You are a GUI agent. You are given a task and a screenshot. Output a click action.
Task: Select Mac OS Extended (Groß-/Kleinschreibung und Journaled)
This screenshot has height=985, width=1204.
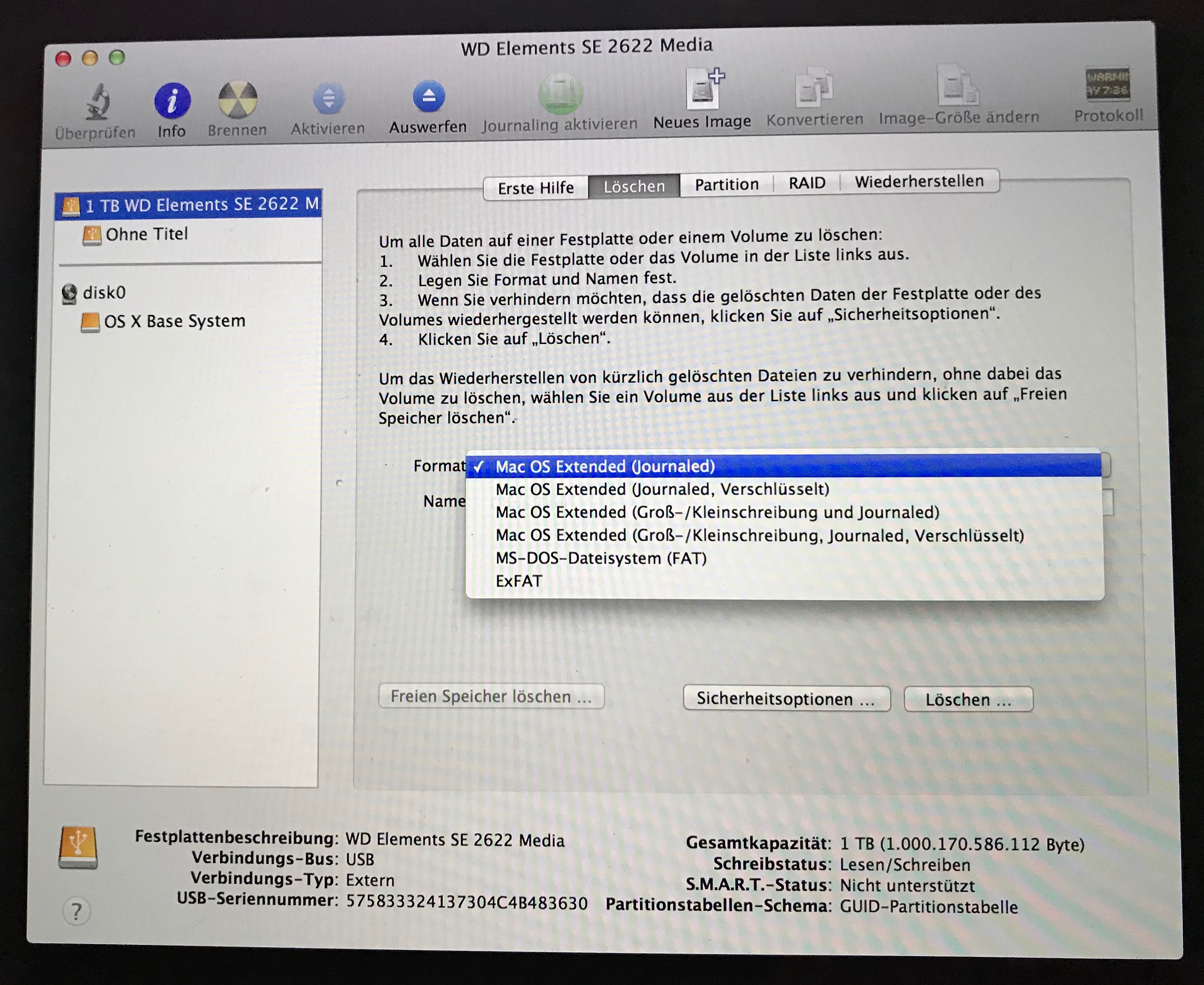point(717,513)
